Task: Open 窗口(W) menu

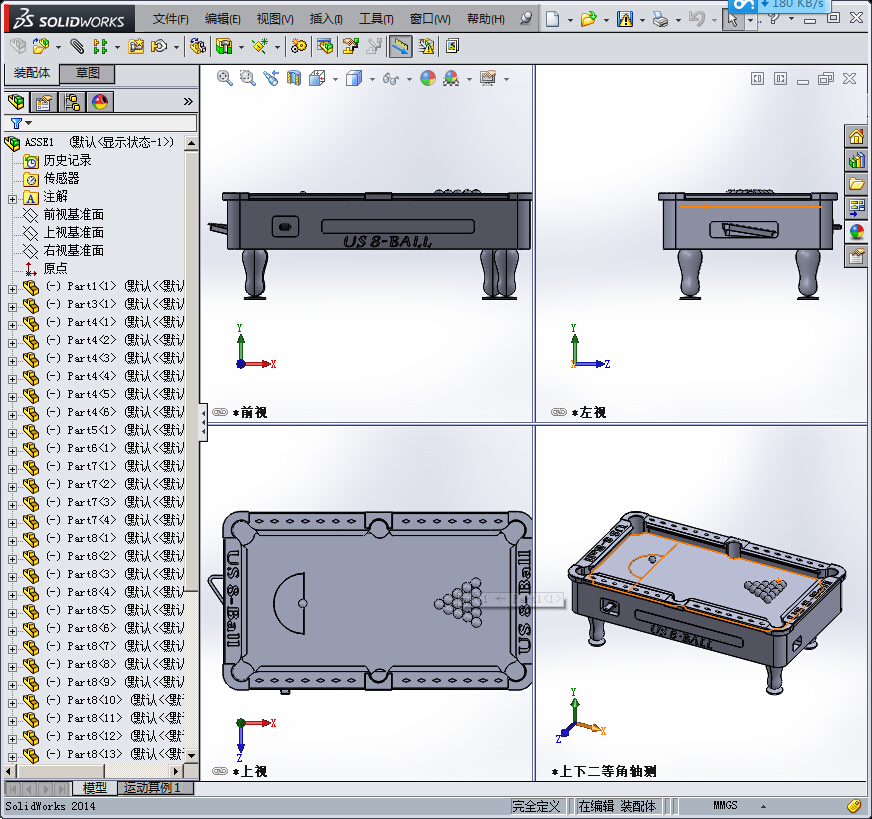Action: (430, 19)
